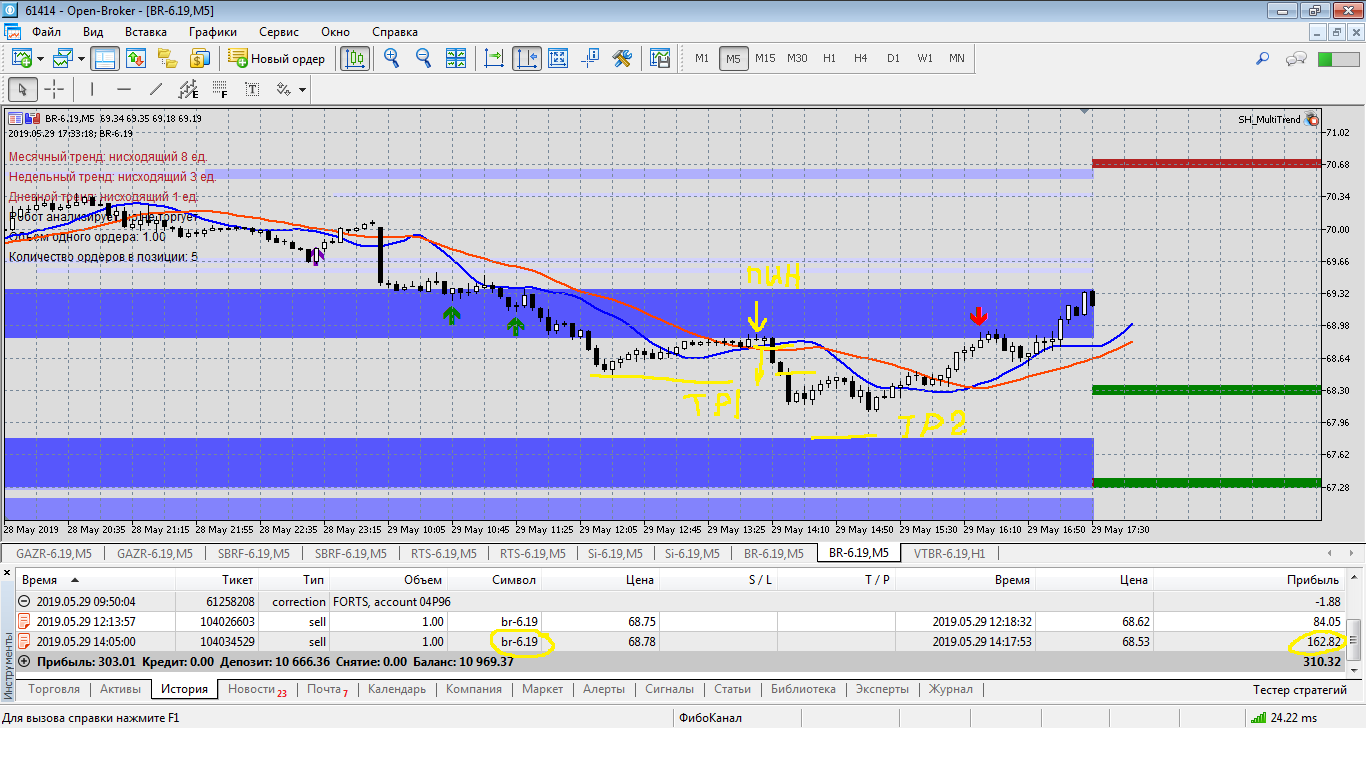The image size is (1366, 768).
Task: Toggle the Navigator folders panel
Action: tap(167, 58)
